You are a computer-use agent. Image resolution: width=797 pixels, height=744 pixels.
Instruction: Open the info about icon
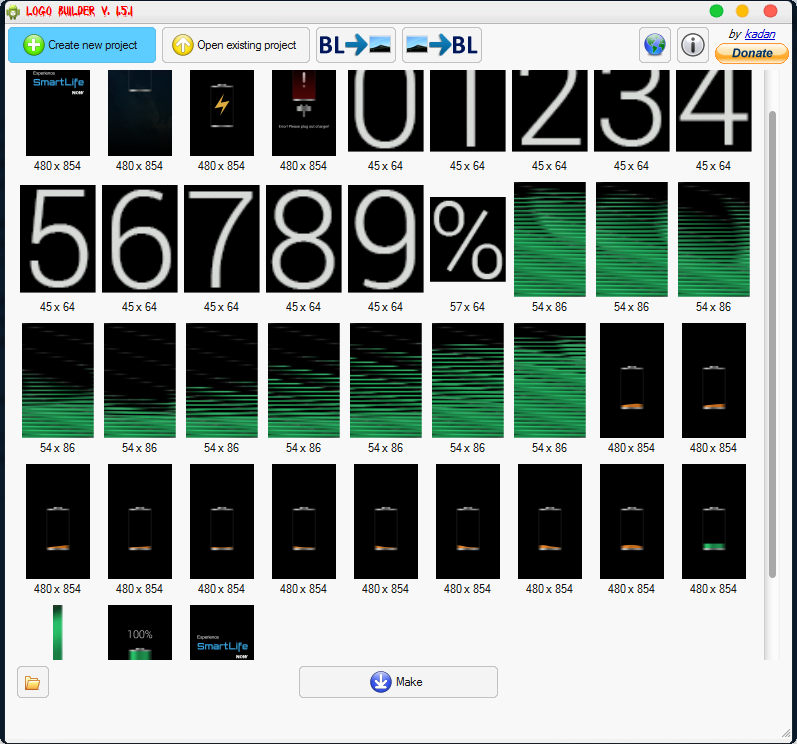point(692,45)
